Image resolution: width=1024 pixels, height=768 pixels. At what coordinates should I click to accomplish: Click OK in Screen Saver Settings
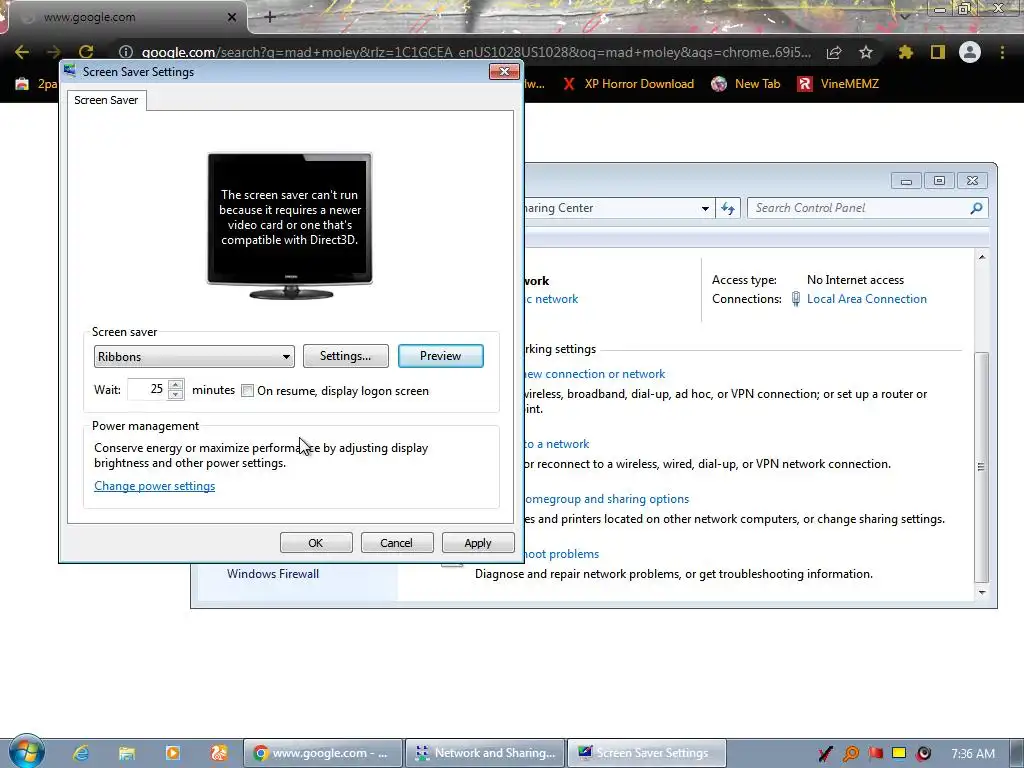pyautogui.click(x=316, y=543)
